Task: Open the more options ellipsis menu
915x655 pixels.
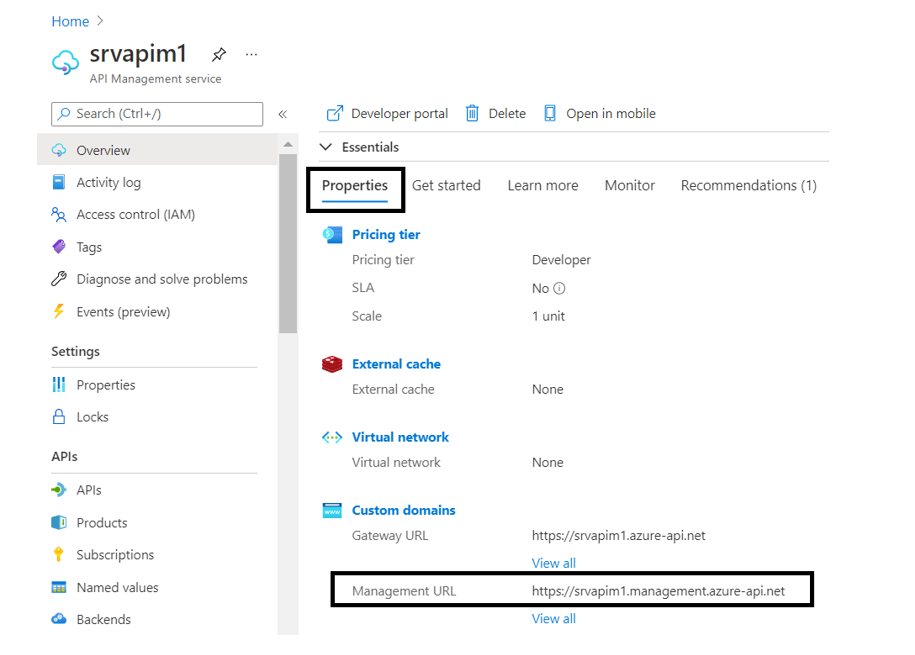Action: pos(252,54)
